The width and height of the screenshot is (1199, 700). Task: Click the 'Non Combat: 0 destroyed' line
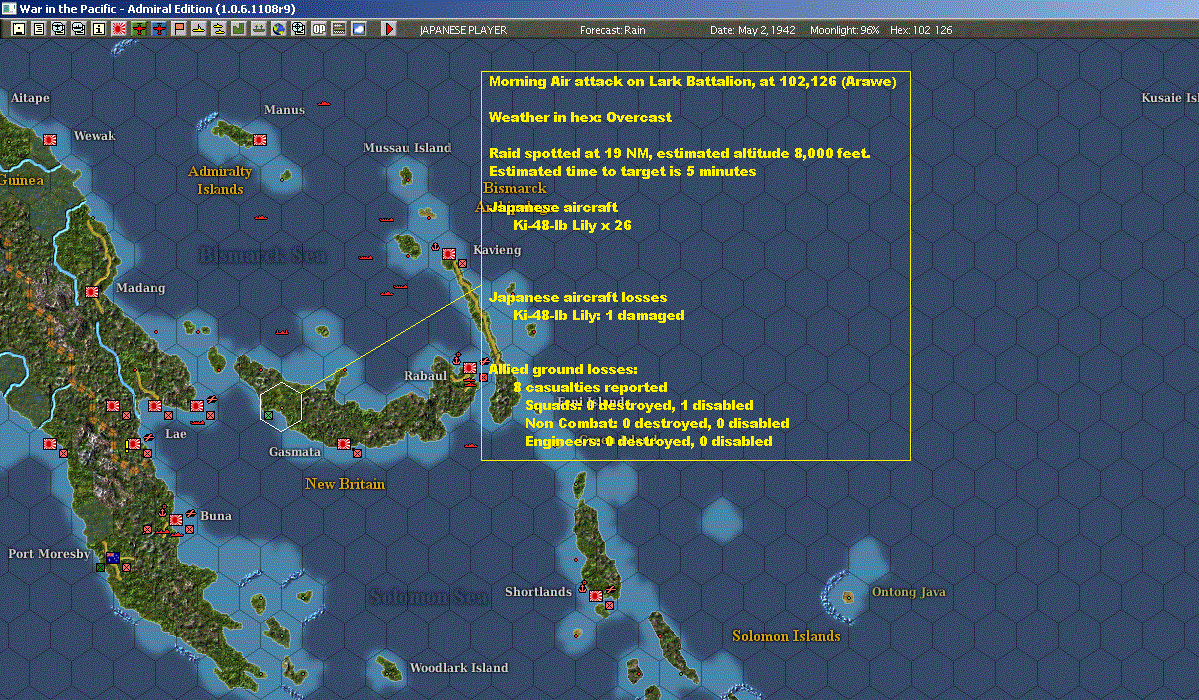(x=657, y=423)
